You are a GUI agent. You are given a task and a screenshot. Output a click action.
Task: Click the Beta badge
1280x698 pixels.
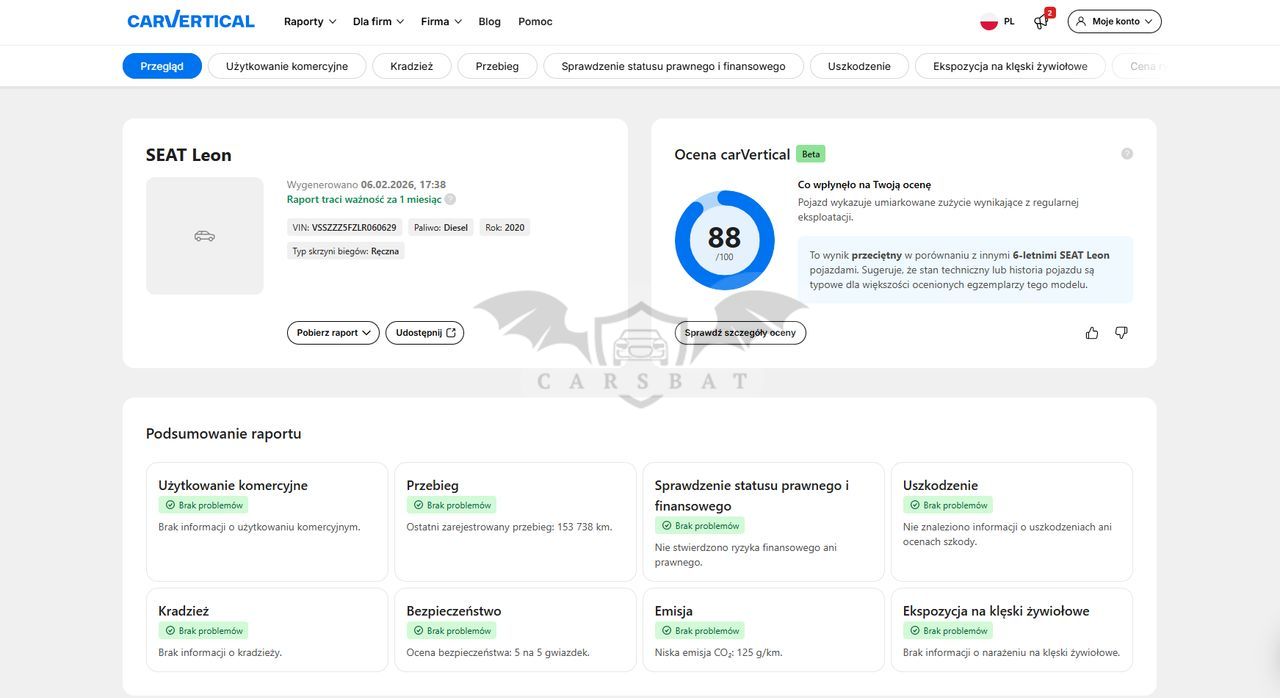pos(811,154)
